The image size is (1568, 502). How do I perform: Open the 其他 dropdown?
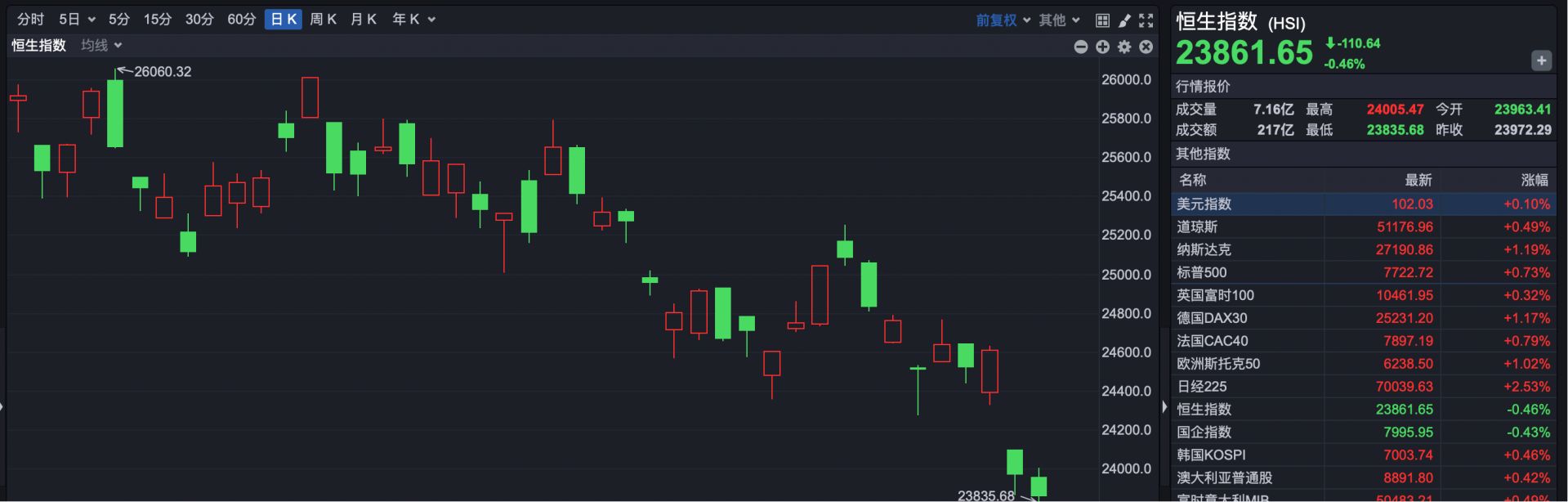point(1060,20)
